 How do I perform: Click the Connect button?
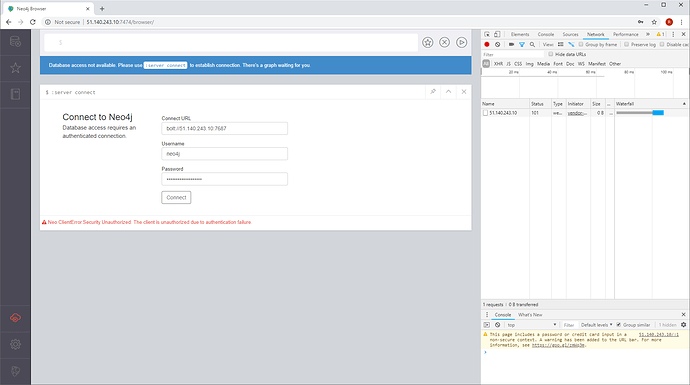click(176, 198)
